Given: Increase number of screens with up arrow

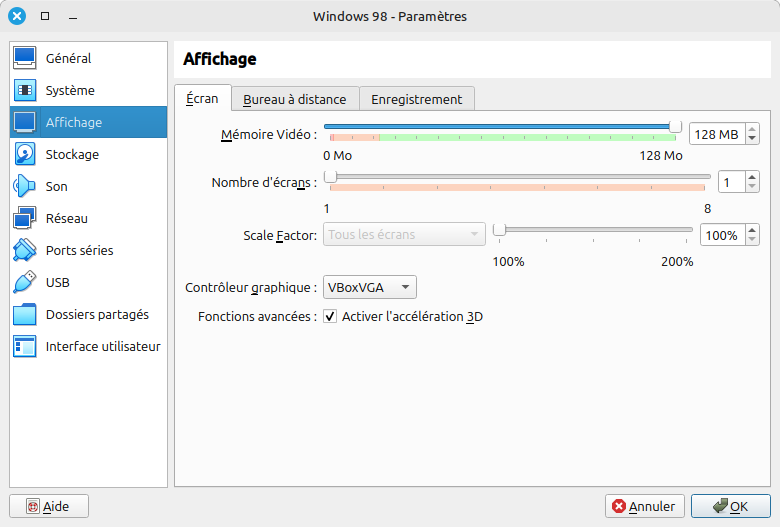Looking at the screenshot, I should click(x=752, y=177).
